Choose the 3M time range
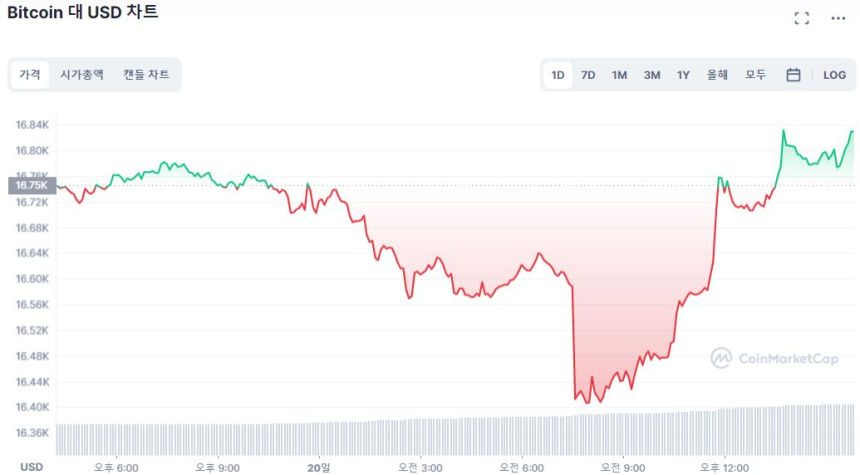Screen dimensions: 860x475 pos(651,75)
